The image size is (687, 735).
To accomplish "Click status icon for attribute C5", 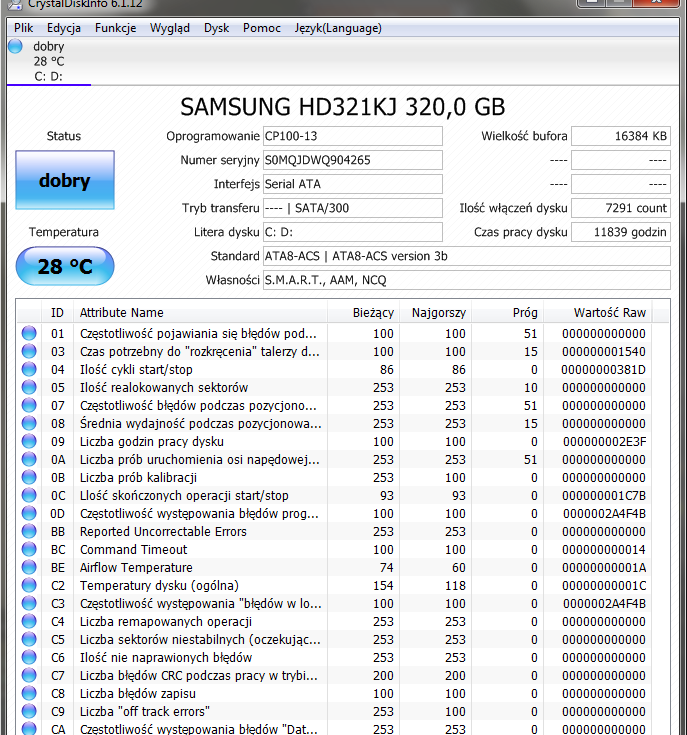I will [x=29, y=639].
